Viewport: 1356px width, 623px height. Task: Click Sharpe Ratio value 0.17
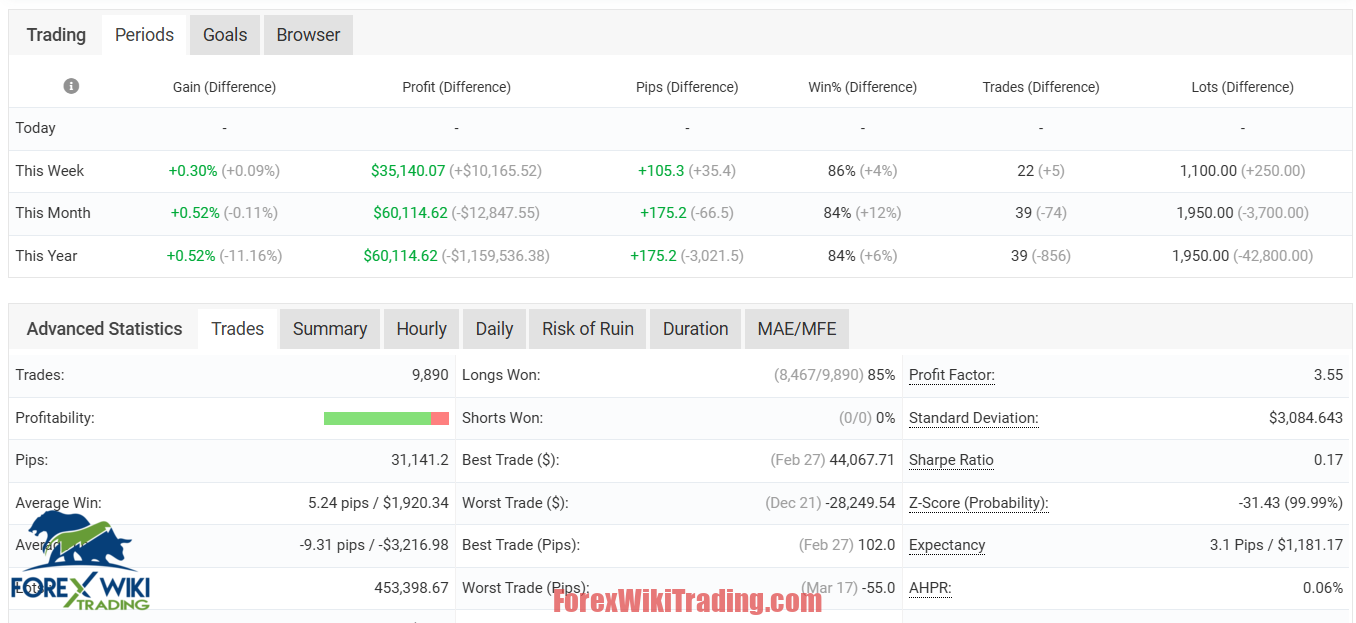[1328, 460]
